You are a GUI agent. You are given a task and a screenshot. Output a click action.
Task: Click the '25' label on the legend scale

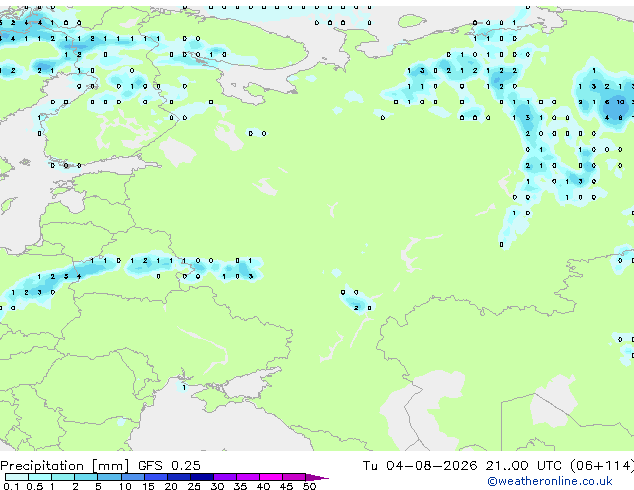tap(194, 486)
